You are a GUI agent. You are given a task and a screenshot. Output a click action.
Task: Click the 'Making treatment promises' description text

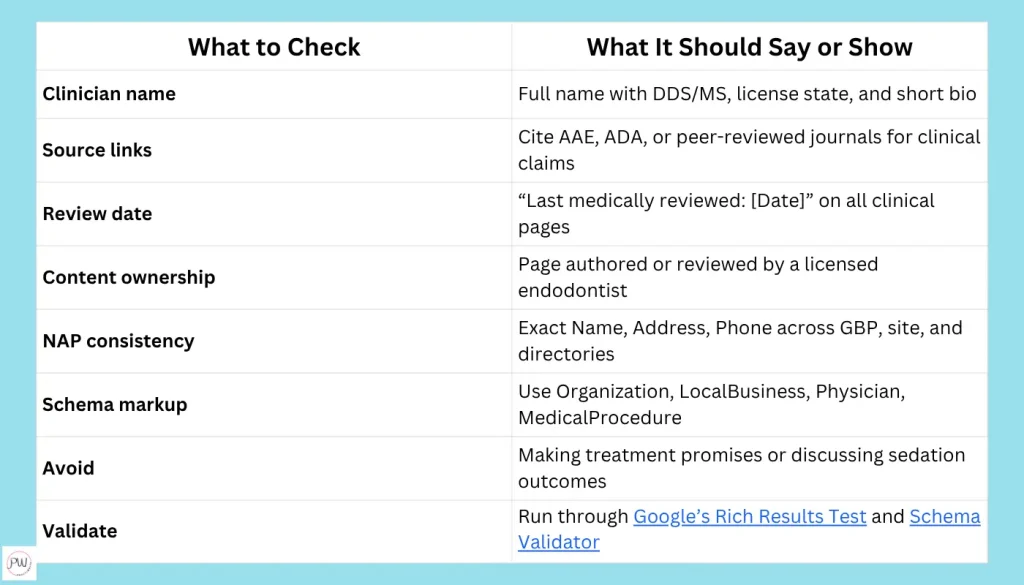pos(741,467)
